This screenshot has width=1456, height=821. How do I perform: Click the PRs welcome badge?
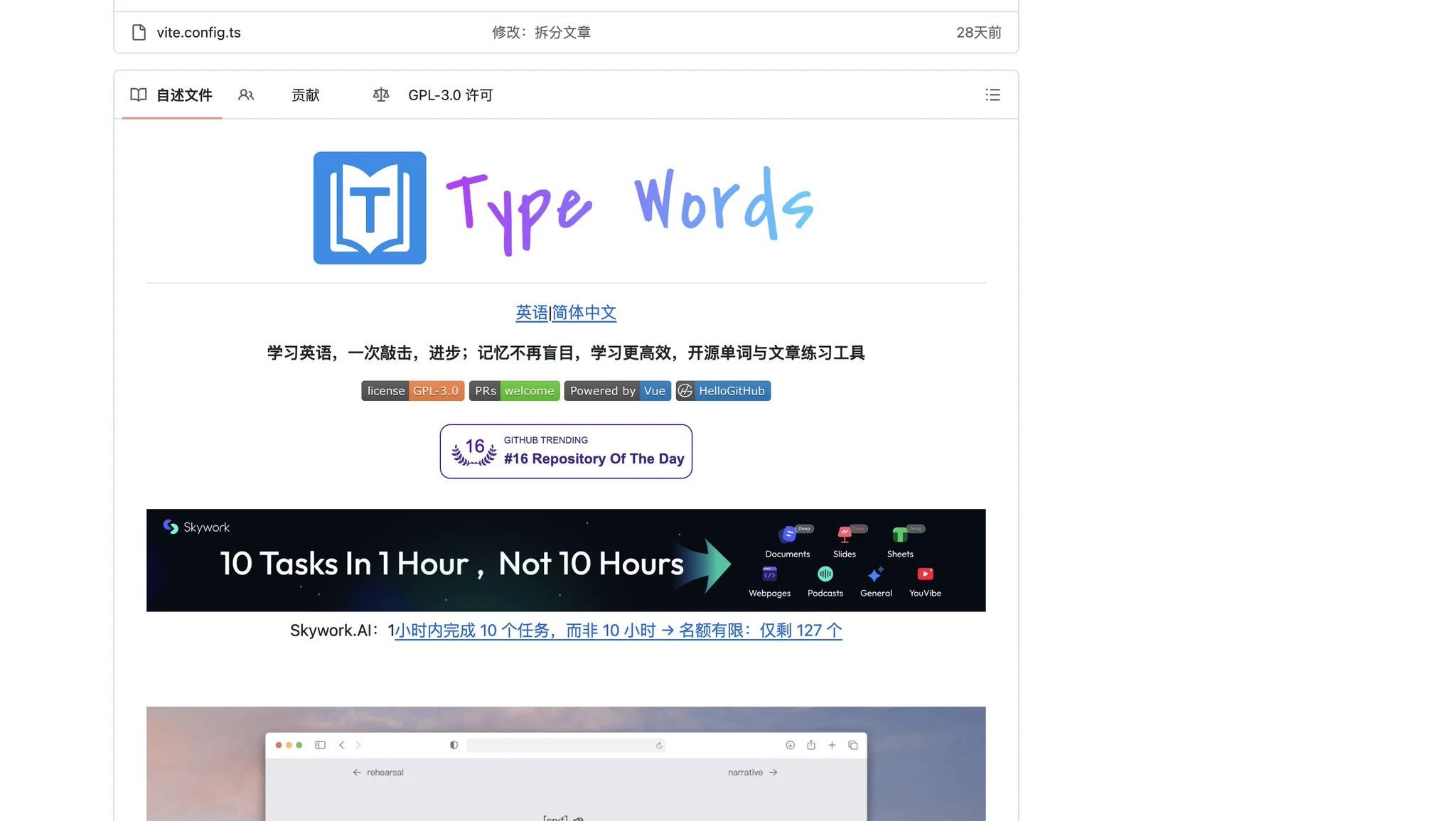coord(514,390)
